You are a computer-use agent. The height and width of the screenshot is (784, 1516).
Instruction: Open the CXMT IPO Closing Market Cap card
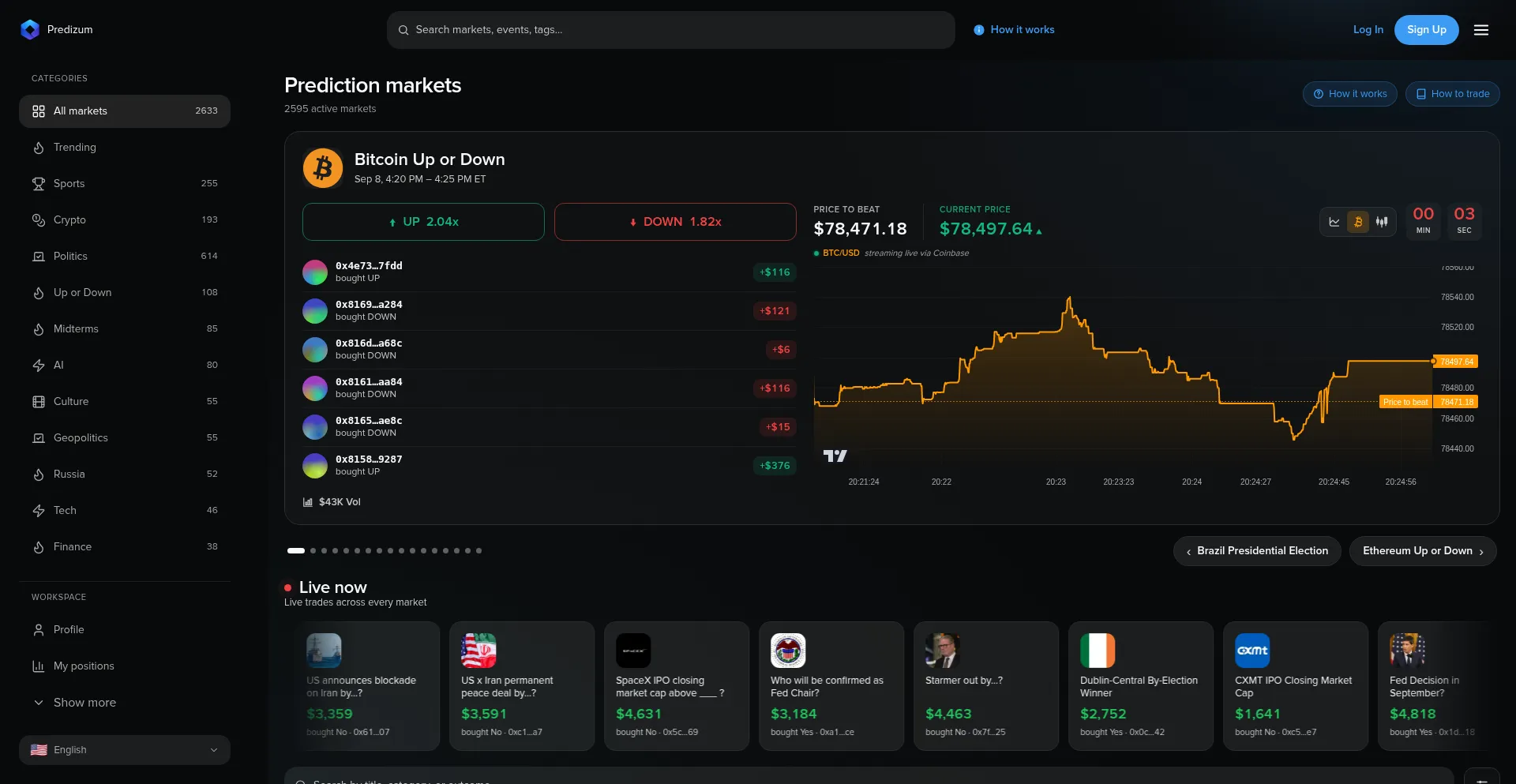coord(1296,686)
